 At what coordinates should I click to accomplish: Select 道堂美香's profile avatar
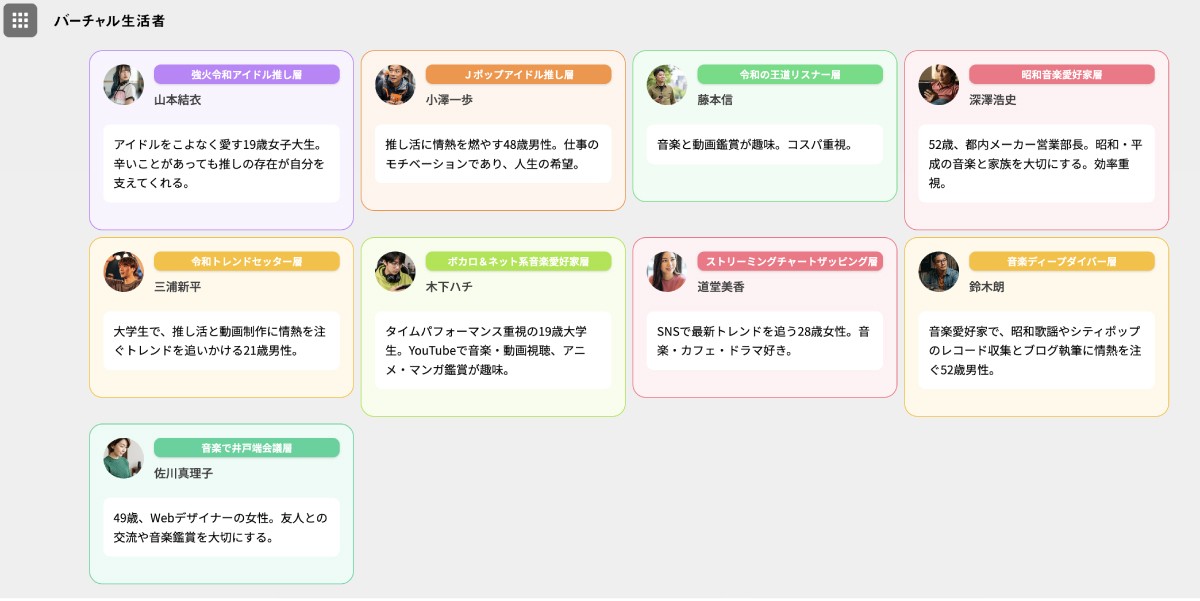point(667,272)
